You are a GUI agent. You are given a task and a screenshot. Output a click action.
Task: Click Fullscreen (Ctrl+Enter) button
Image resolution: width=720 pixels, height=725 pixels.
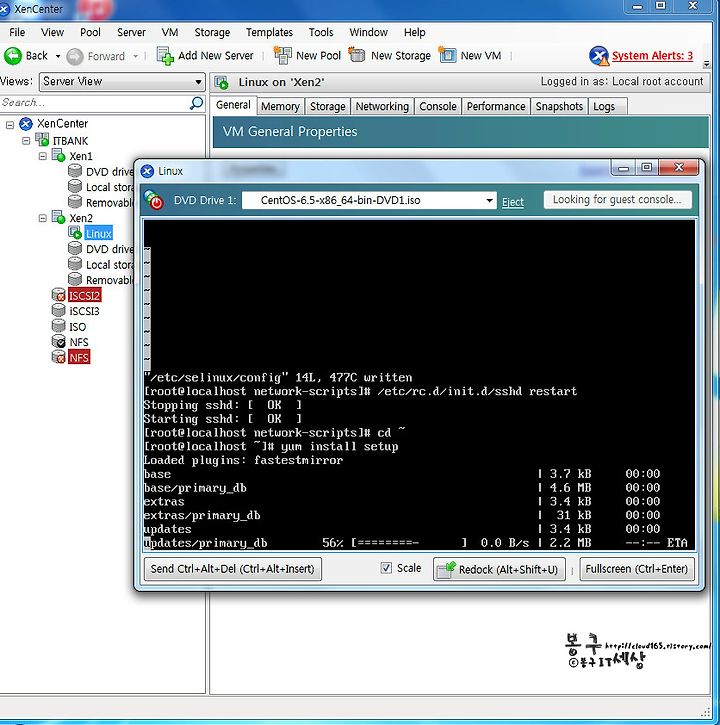click(637, 569)
